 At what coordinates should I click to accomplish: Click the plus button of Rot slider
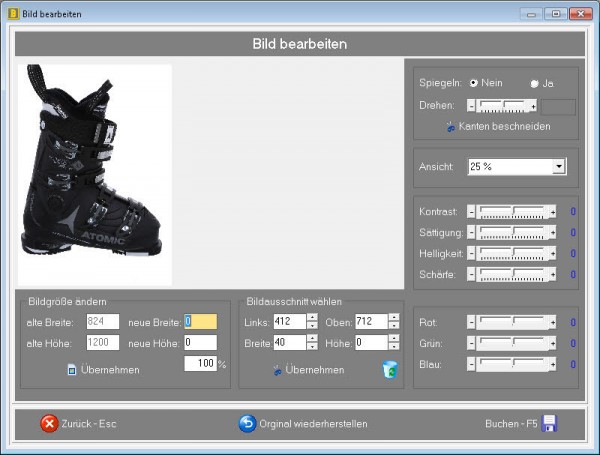553,322
